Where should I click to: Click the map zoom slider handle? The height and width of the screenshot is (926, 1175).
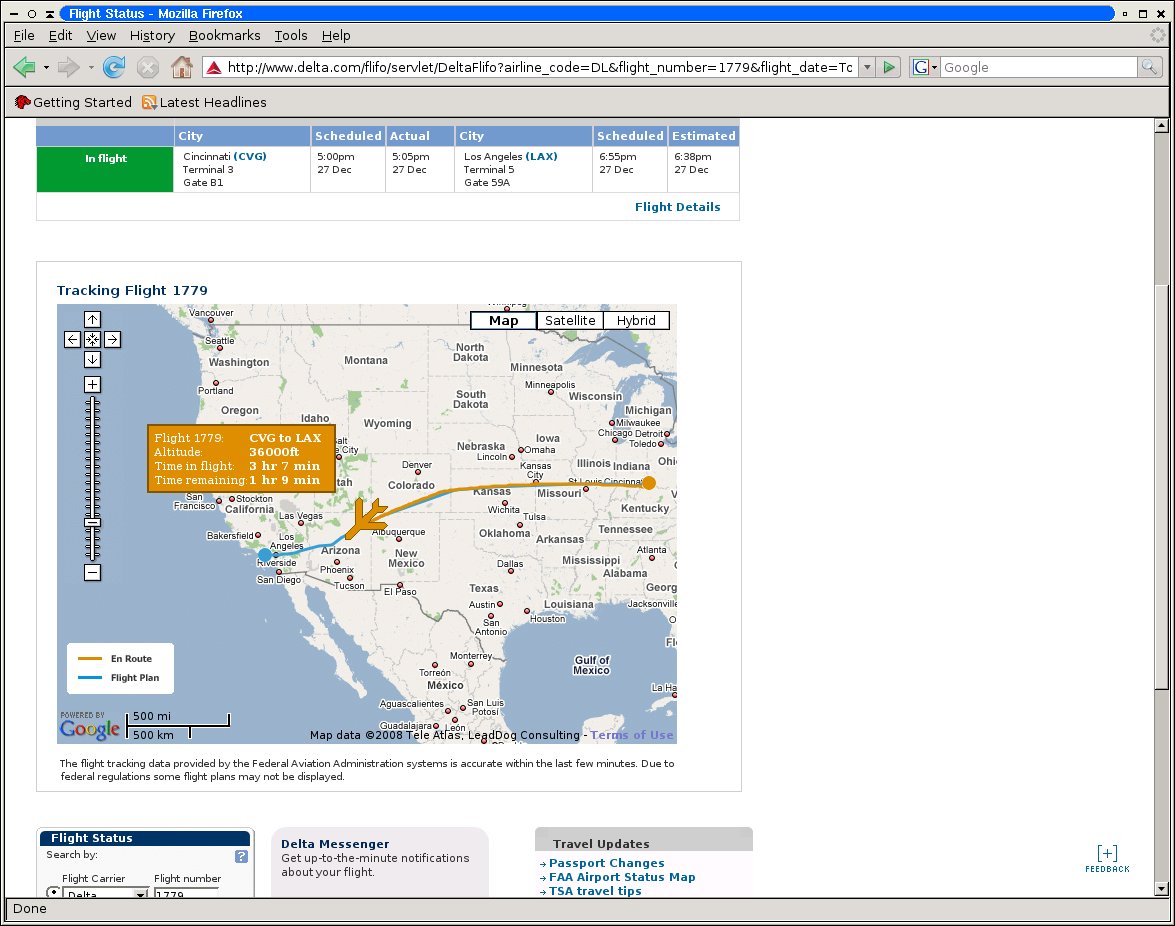(92, 522)
